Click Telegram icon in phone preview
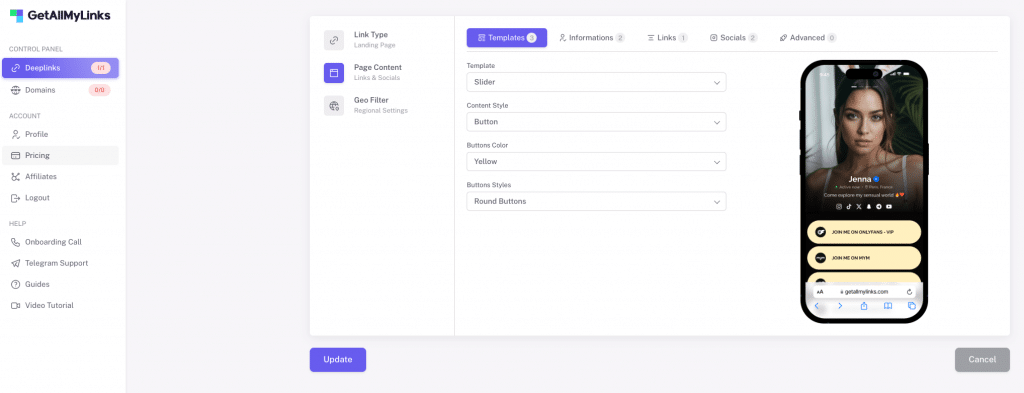The width and height of the screenshot is (1024, 393). coord(879,206)
